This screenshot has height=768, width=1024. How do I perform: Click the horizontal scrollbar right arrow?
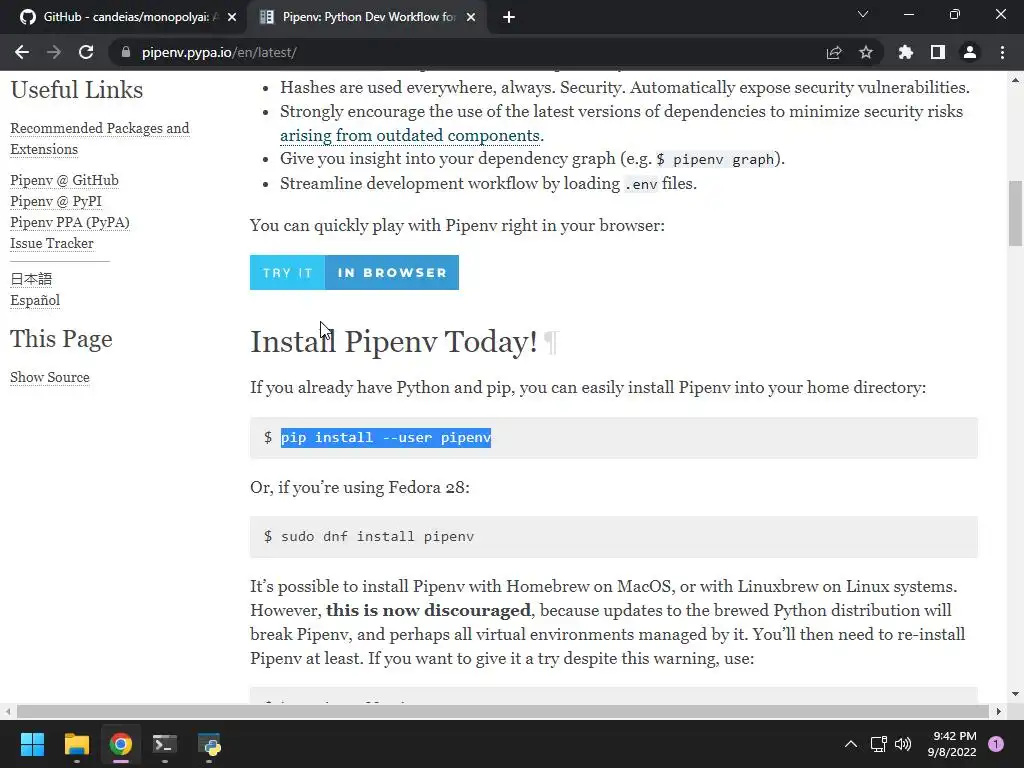[x=998, y=711]
